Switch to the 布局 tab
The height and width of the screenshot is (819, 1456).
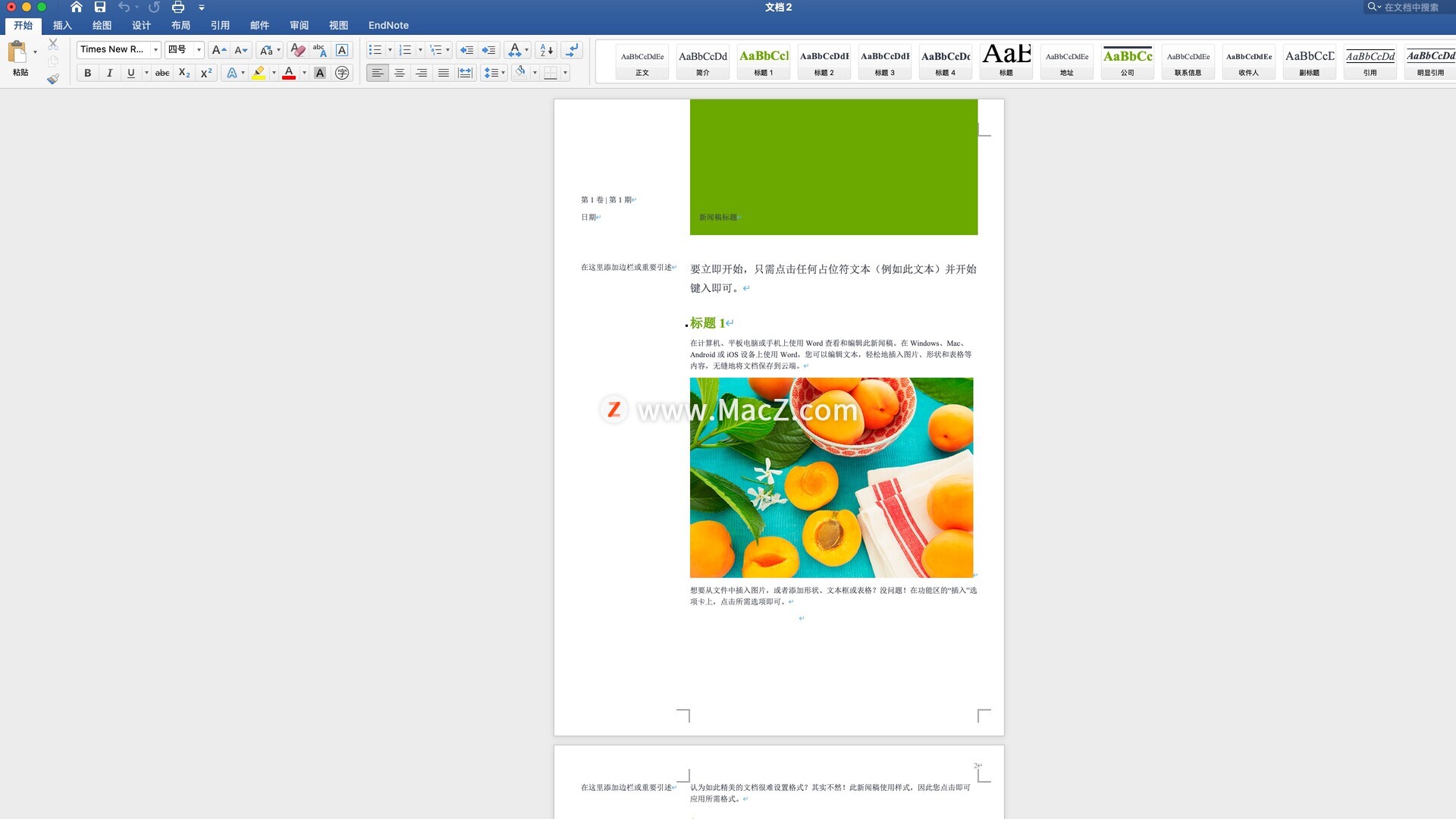(180, 25)
